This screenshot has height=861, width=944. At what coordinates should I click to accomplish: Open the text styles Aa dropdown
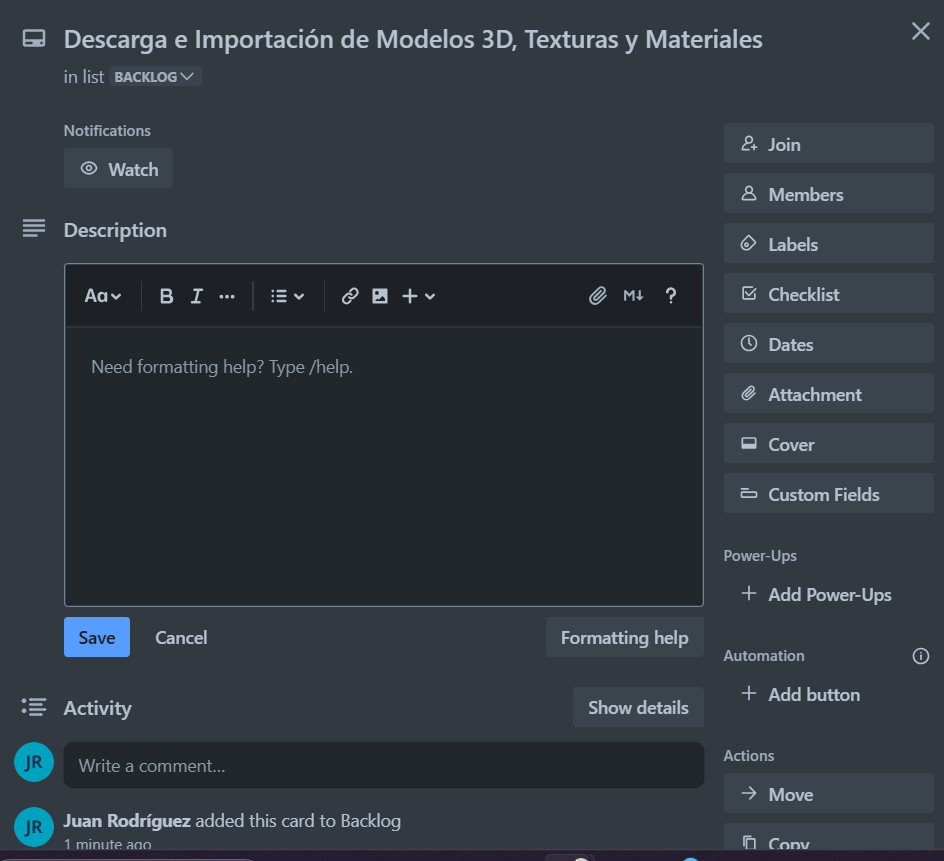point(103,296)
